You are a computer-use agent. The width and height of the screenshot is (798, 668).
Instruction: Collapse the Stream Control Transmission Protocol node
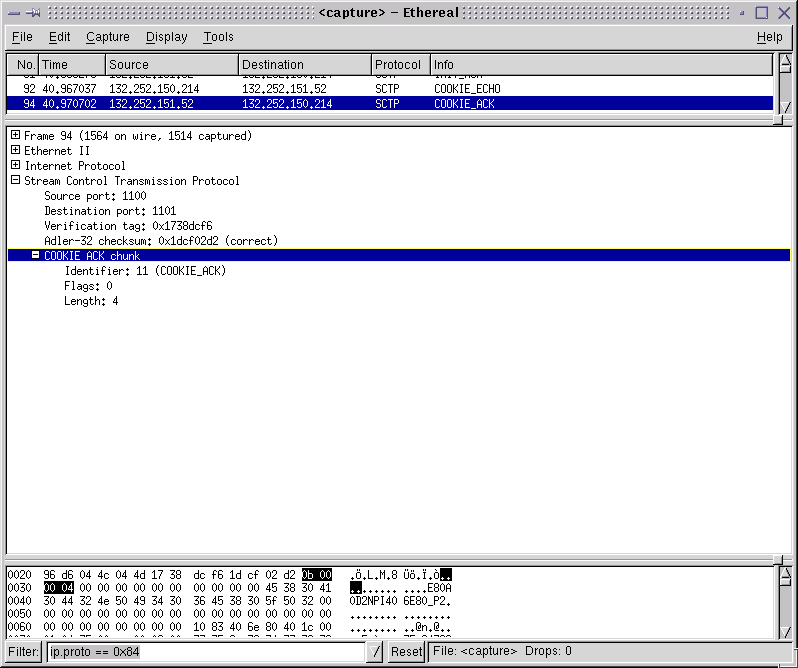(x=15, y=181)
